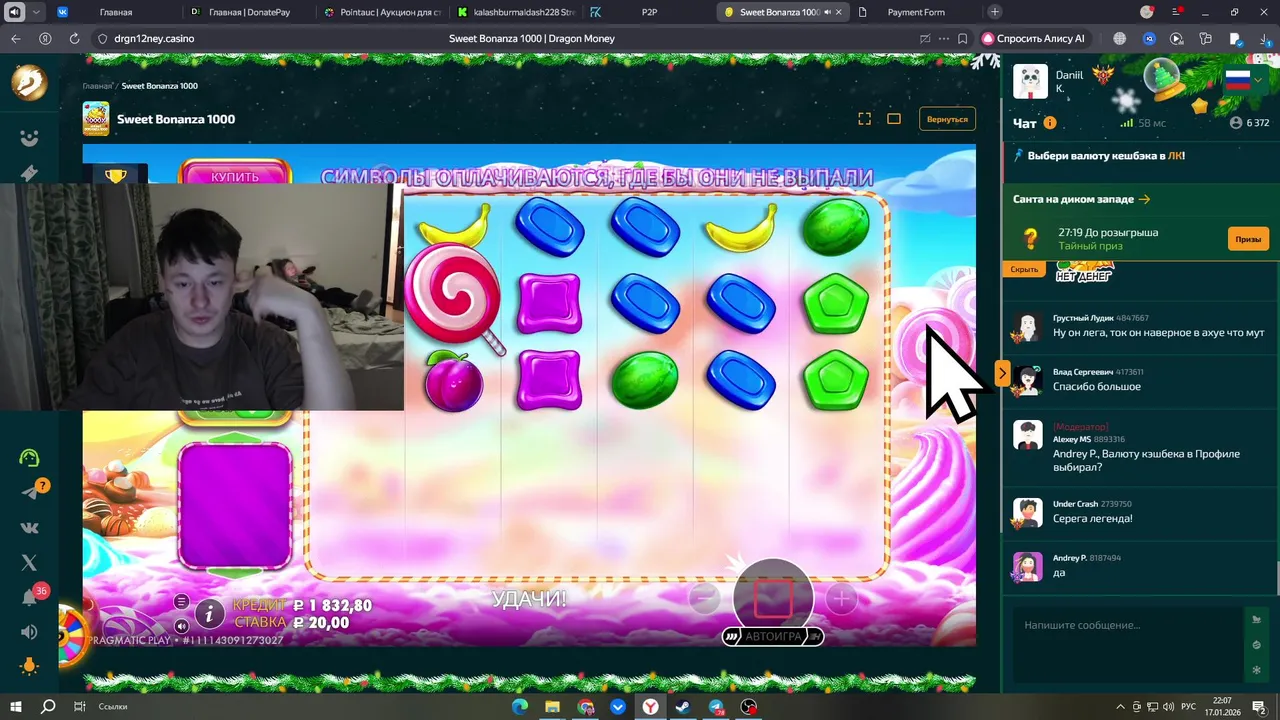Click the rocket icon in left sidebar
The height and width of the screenshot is (720, 1280).
coord(29,173)
